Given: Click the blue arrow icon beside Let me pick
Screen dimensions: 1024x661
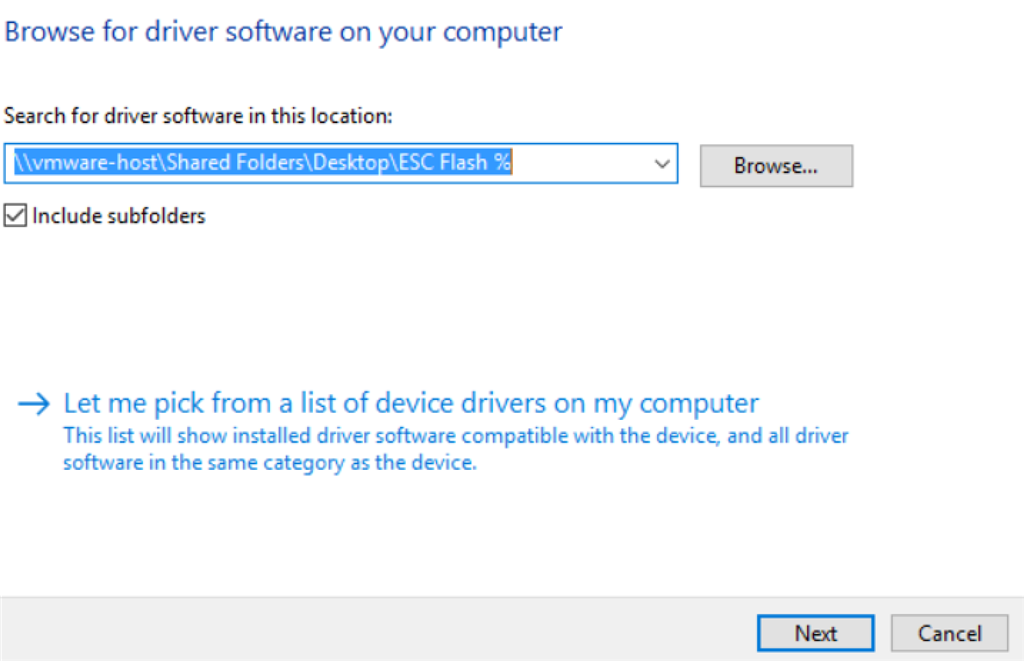Looking at the screenshot, I should [34, 404].
